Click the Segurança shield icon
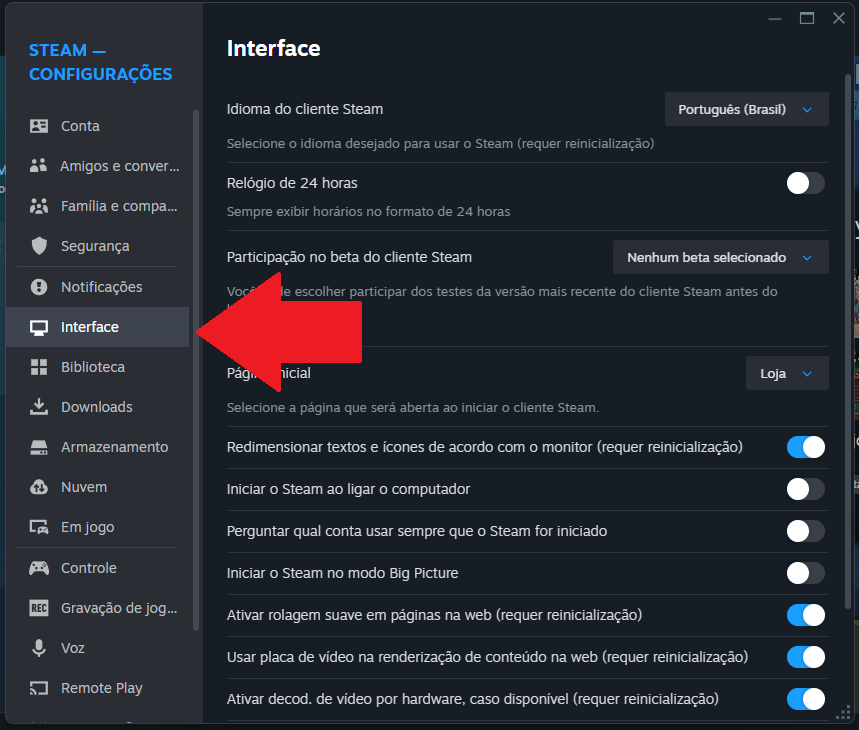The height and width of the screenshot is (730, 859). pyautogui.click(x=39, y=246)
